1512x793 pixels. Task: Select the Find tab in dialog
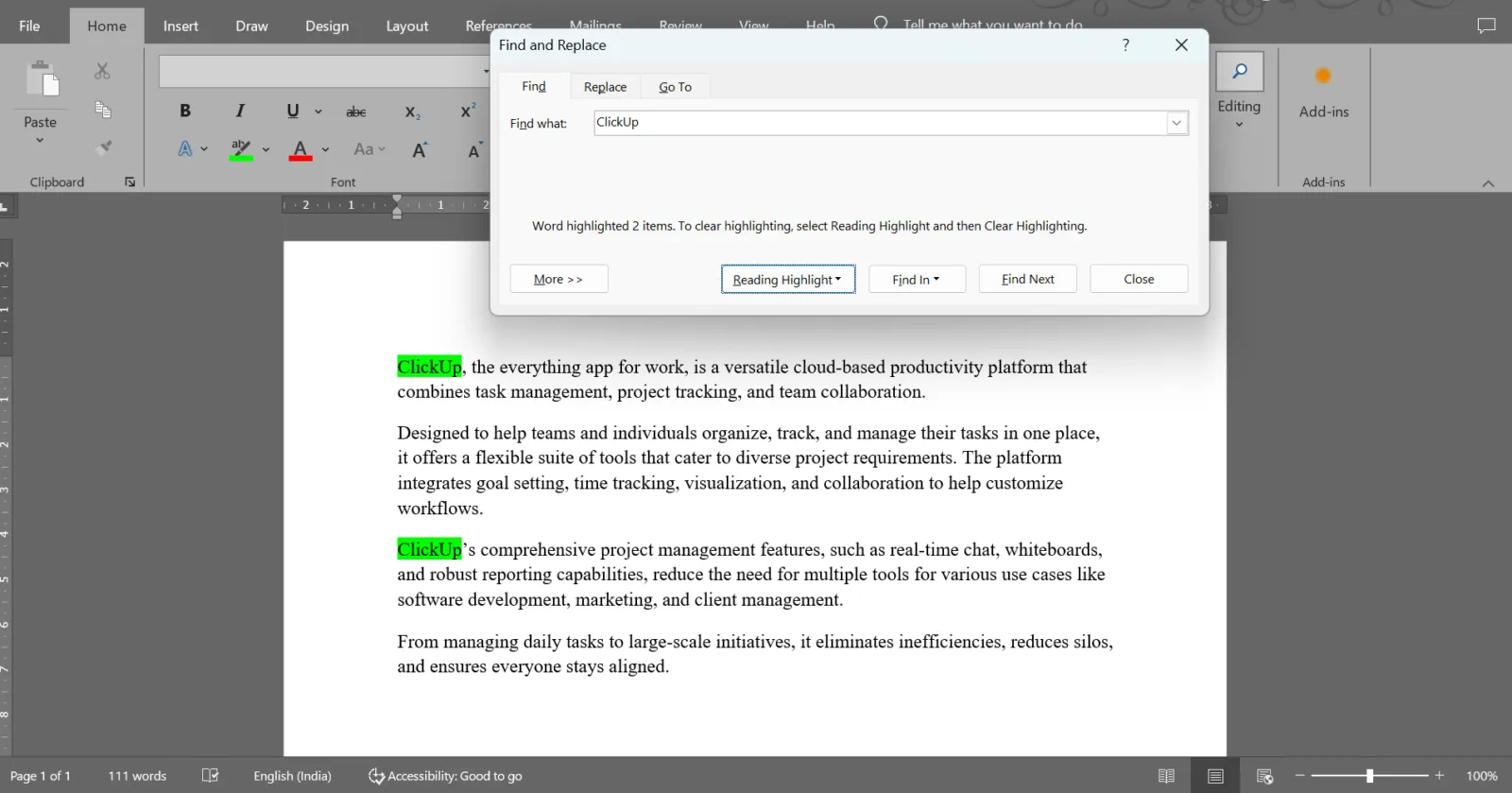point(534,85)
